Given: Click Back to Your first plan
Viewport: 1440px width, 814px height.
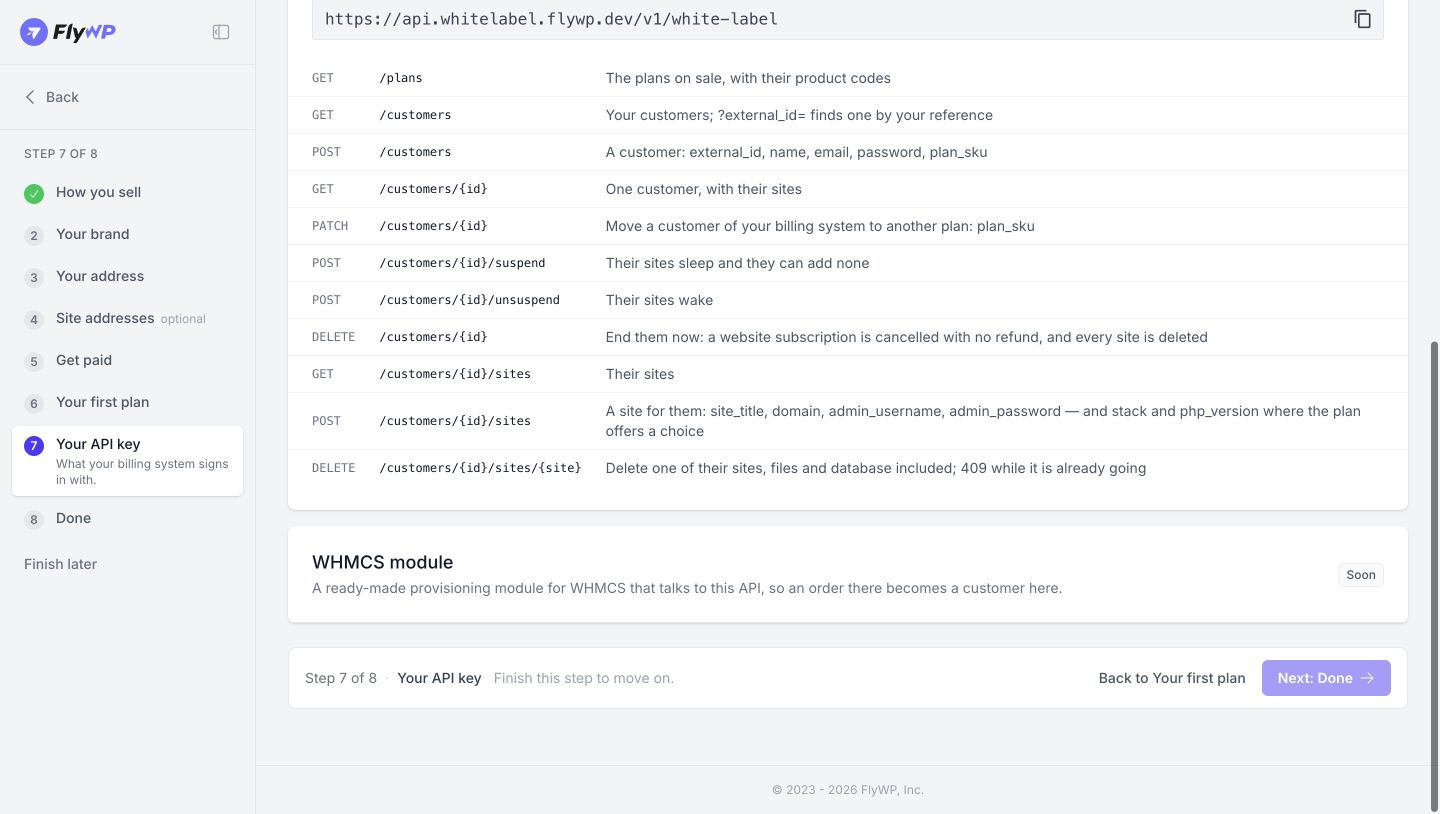Looking at the screenshot, I should (1172, 678).
